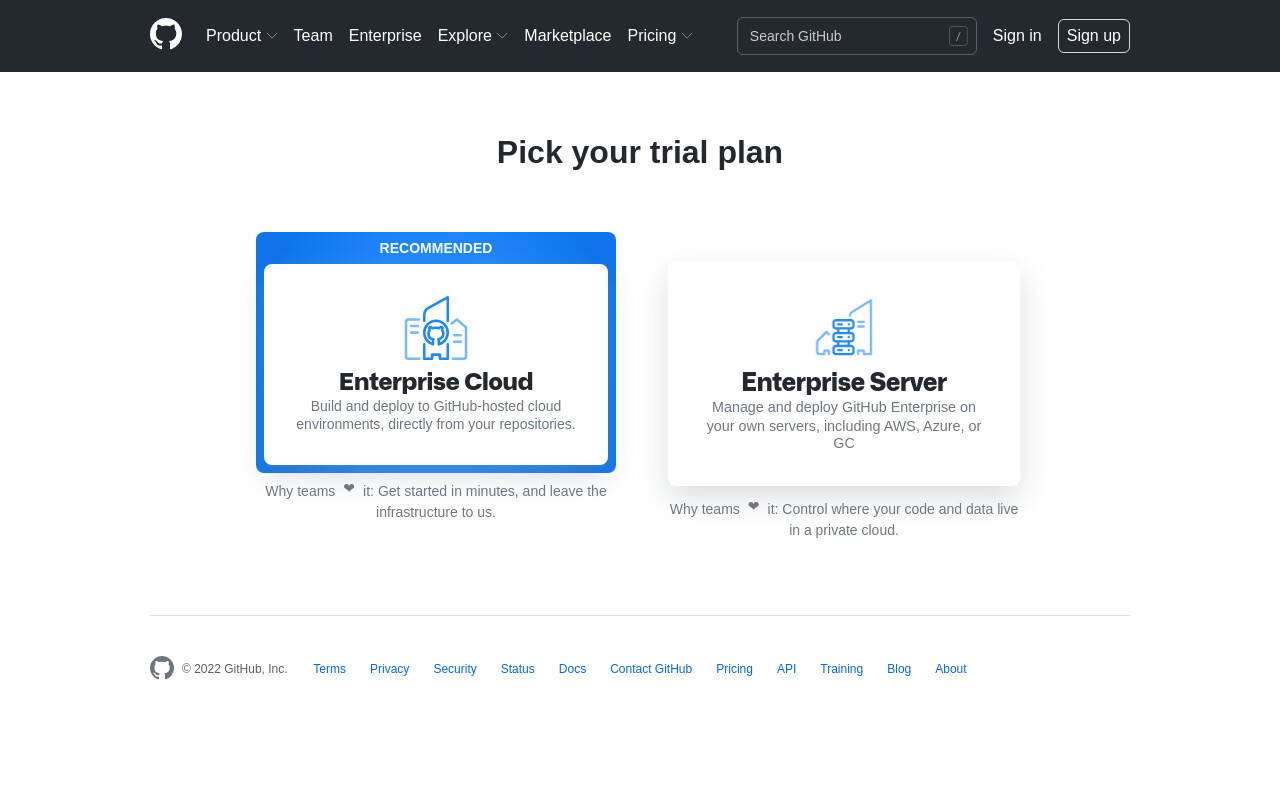Viewport: 1280px width, 800px height.
Task: Click the Enterprise Server rack icon
Action: 844,328
